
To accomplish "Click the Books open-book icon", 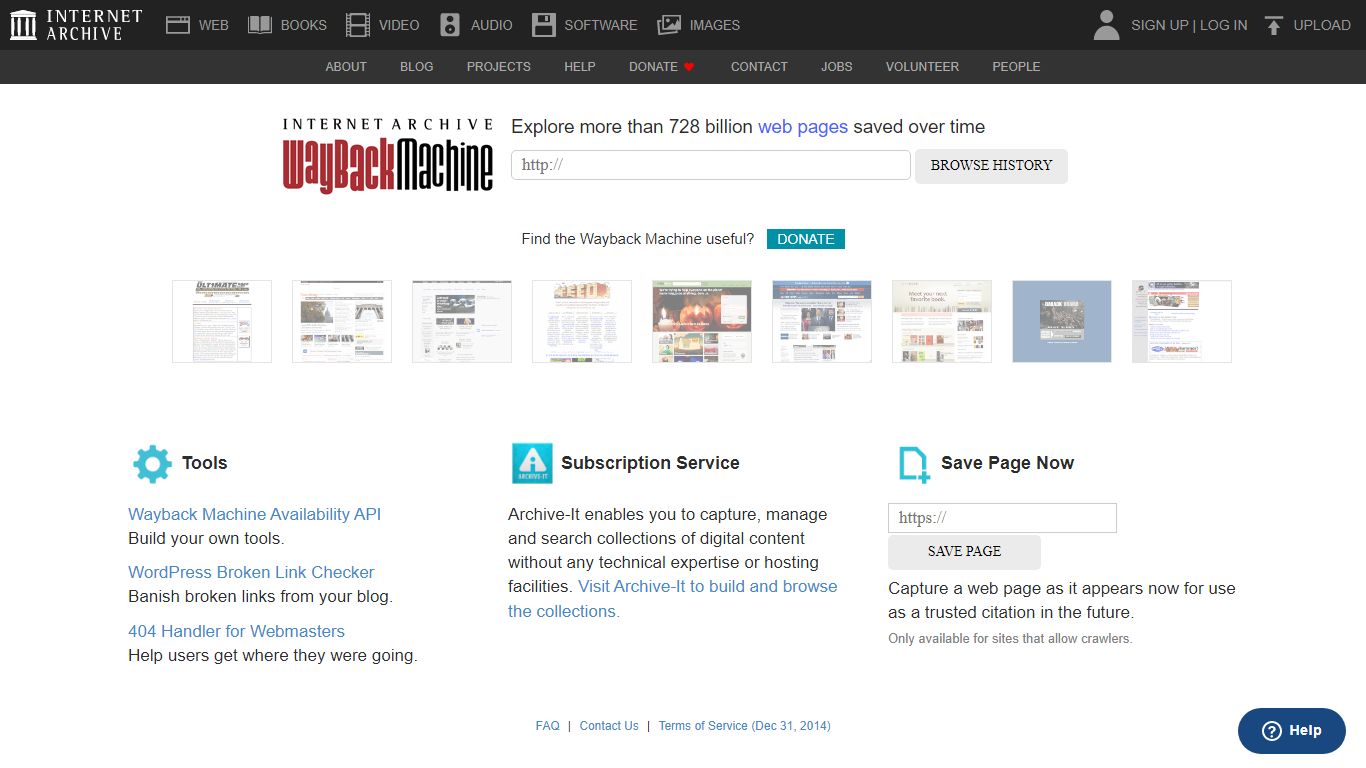I will tap(260, 25).
